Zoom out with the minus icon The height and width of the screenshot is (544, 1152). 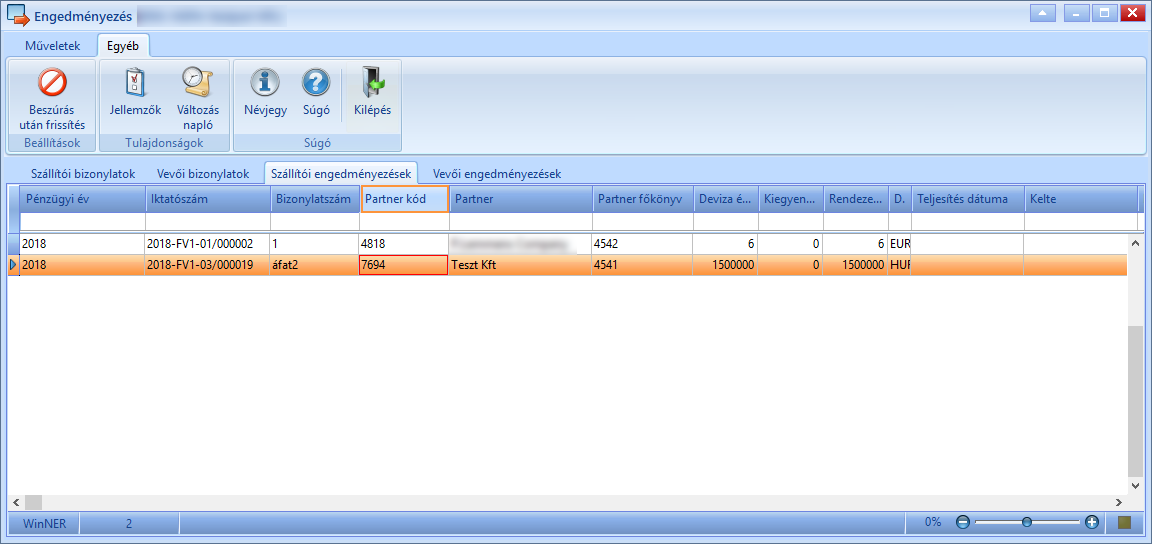coord(962,523)
